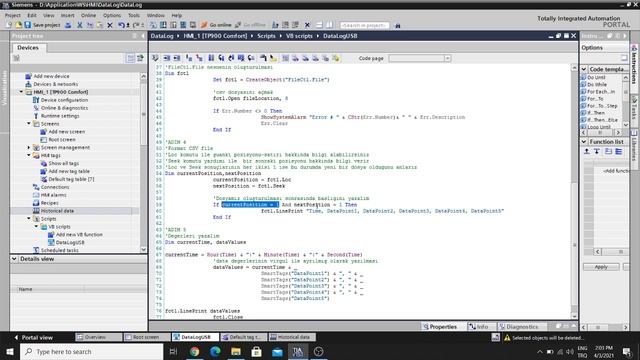This screenshot has width=640, height=360.
Task: Click Go online button
Action: pyautogui.click(x=216, y=25)
